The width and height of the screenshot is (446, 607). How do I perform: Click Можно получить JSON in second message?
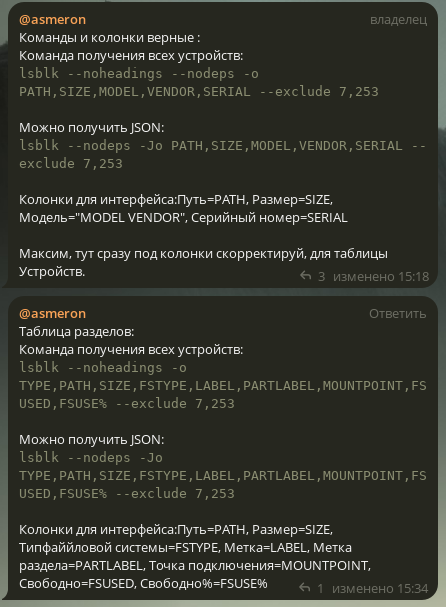pyautogui.click(x=92, y=440)
